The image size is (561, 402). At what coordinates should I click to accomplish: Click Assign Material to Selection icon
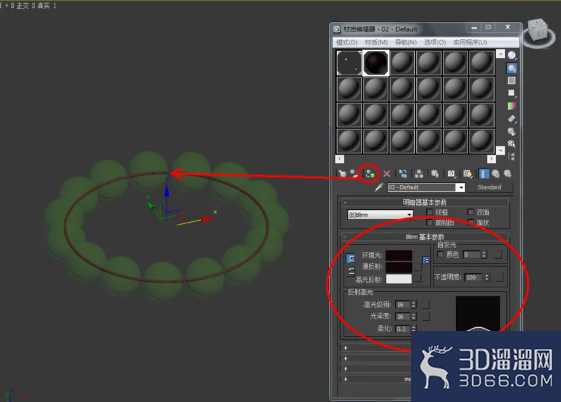pyautogui.click(x=370, y=174)
